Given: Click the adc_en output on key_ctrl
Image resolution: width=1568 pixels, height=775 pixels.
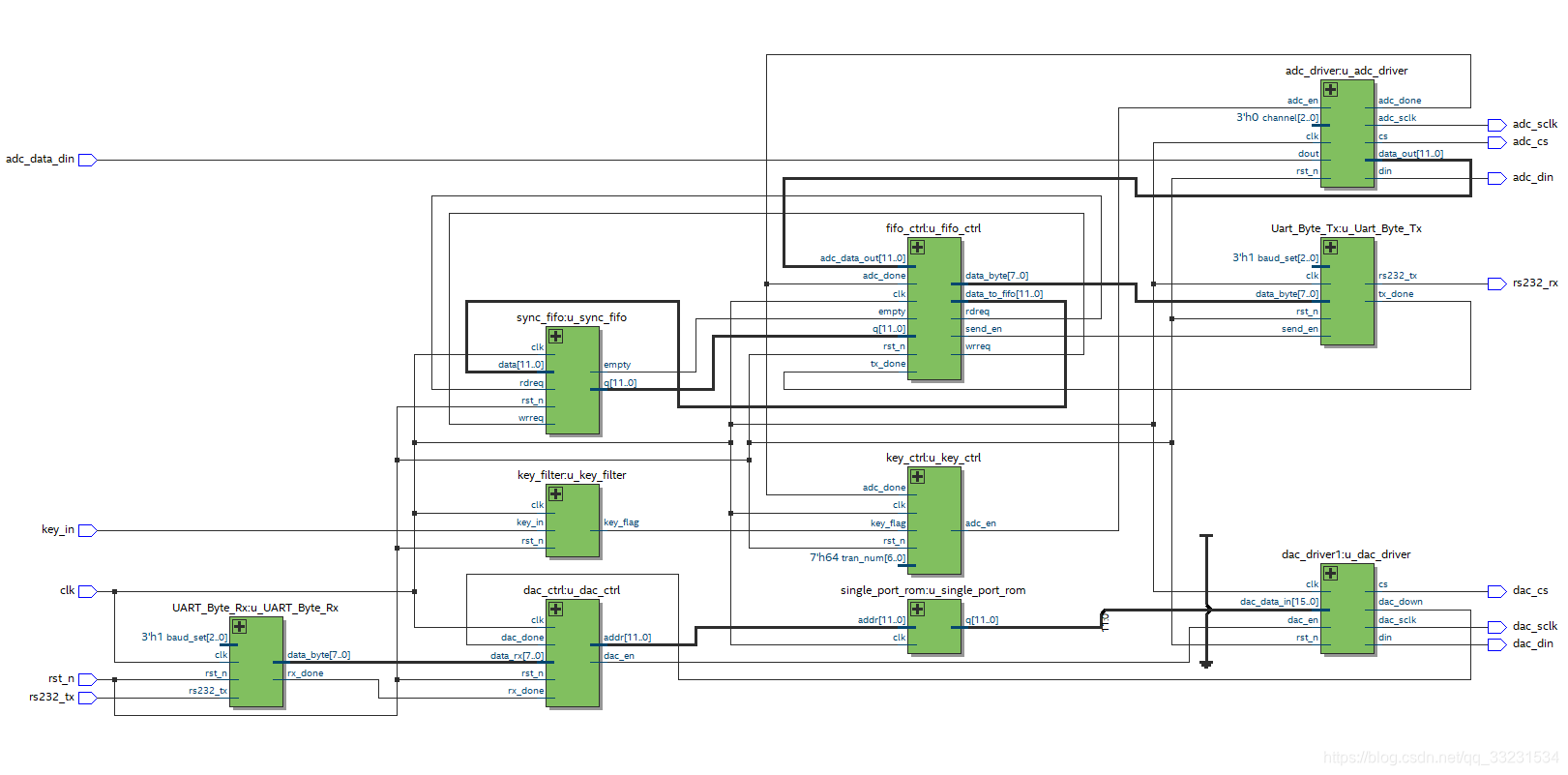Looking at the screenshot, I should (981, 523).
